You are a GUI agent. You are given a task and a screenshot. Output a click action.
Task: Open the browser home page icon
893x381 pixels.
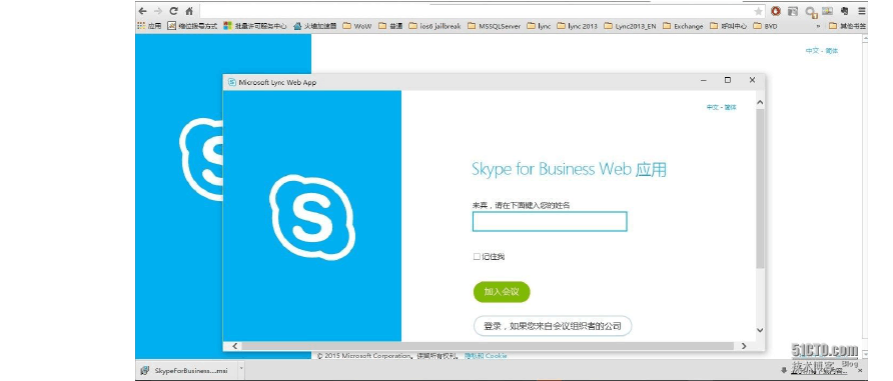pyautogui.click(x=189, y=11)
